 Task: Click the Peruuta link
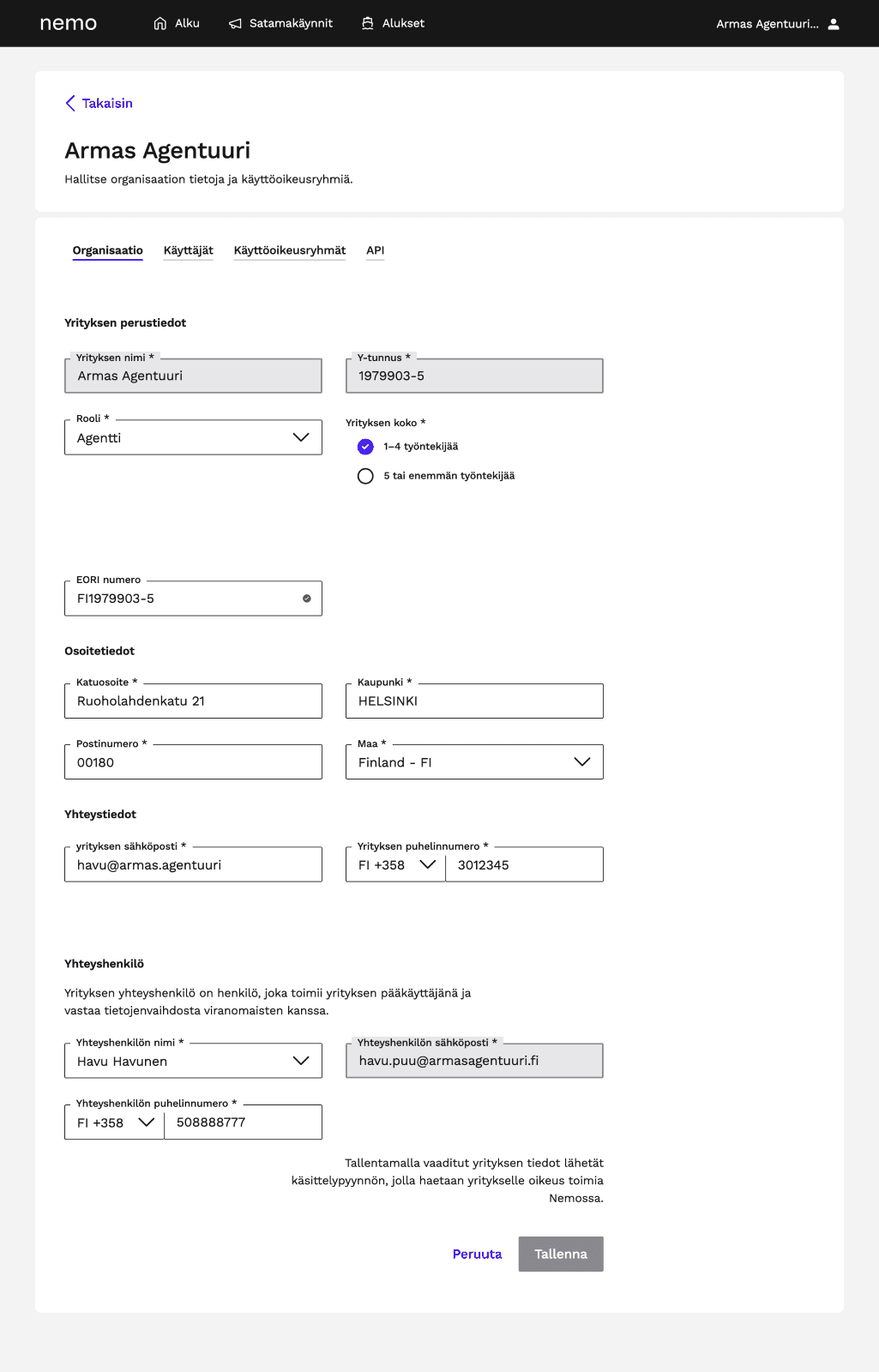pyautogui.click(x=477, y=1254)
